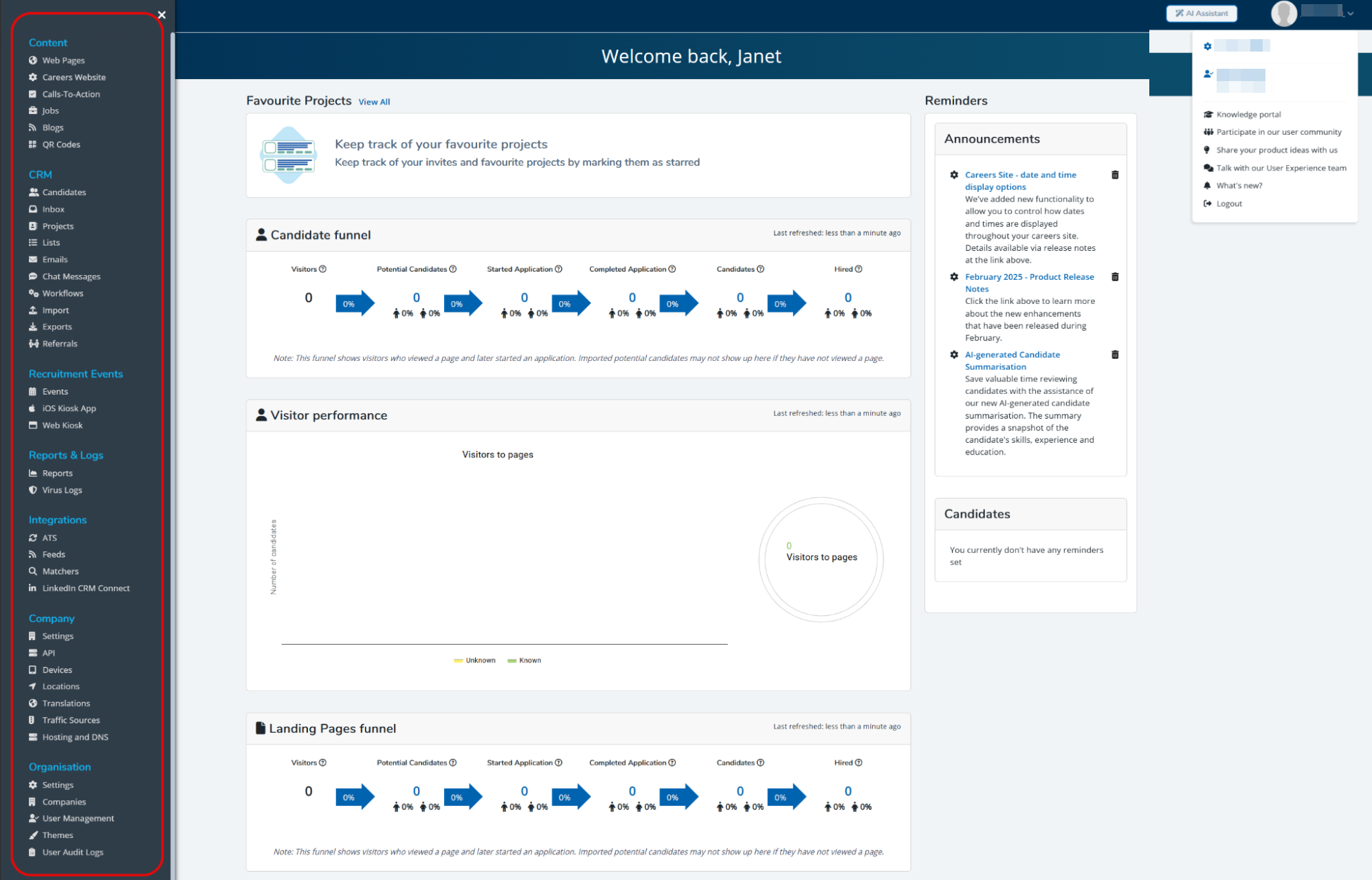Select Logout from the user menu
This screenshot has width=1372, height=880.
click(x=1229, y=204)
